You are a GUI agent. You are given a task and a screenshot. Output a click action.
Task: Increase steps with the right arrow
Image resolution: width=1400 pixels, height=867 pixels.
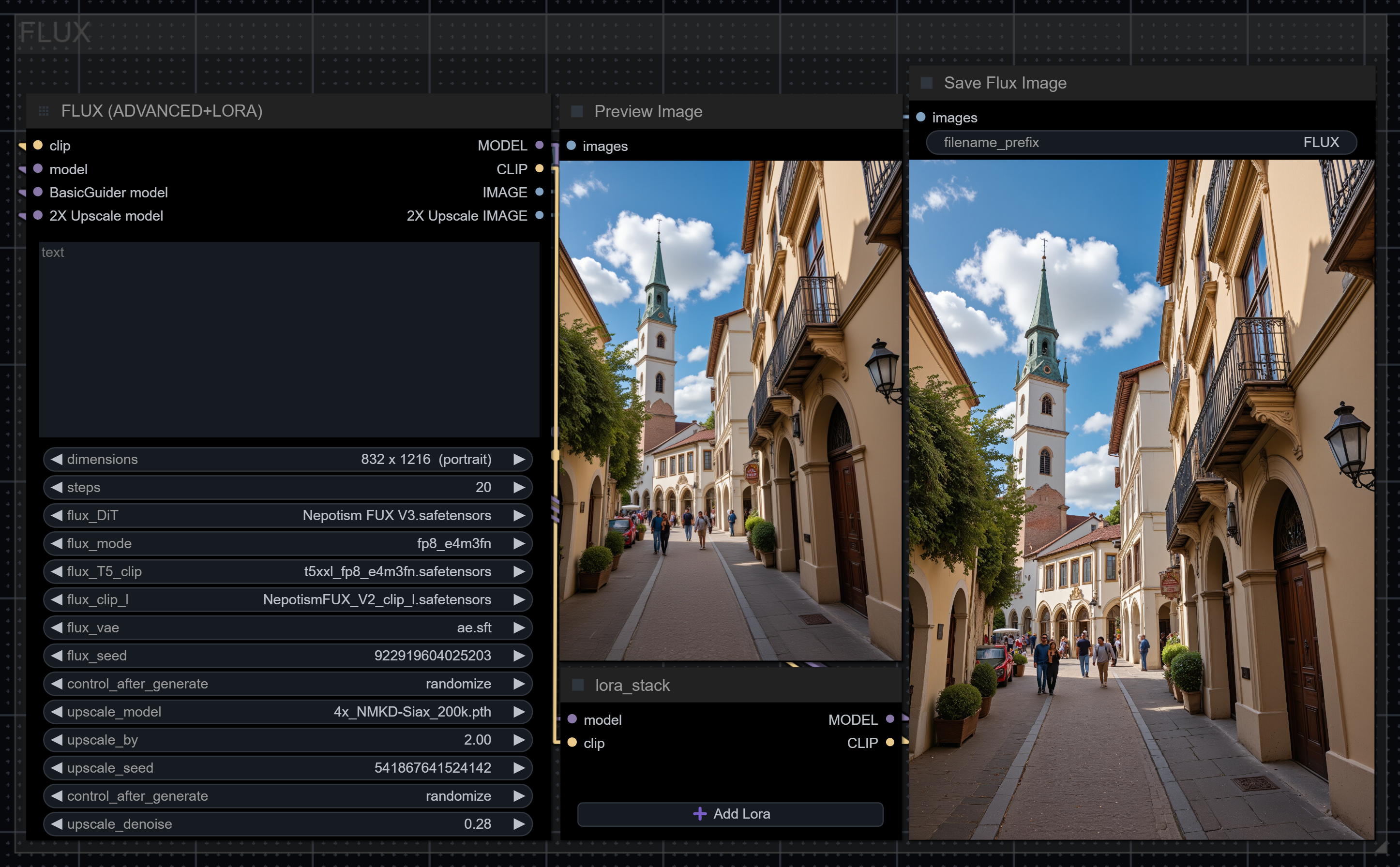[x=519, y=487]
